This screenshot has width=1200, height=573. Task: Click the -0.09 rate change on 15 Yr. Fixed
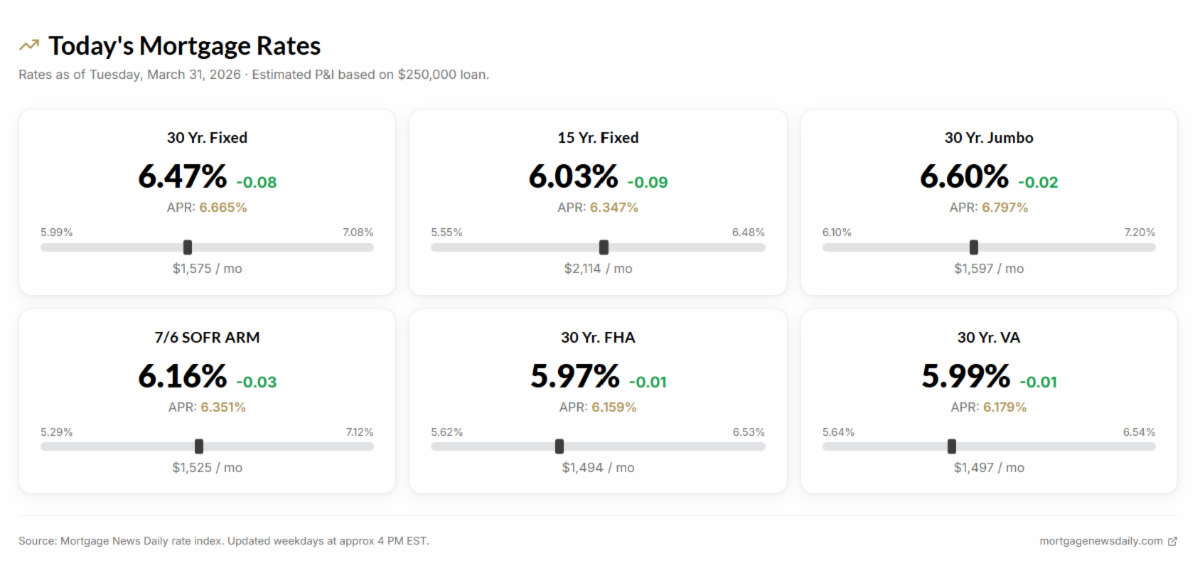pos(648,182)
